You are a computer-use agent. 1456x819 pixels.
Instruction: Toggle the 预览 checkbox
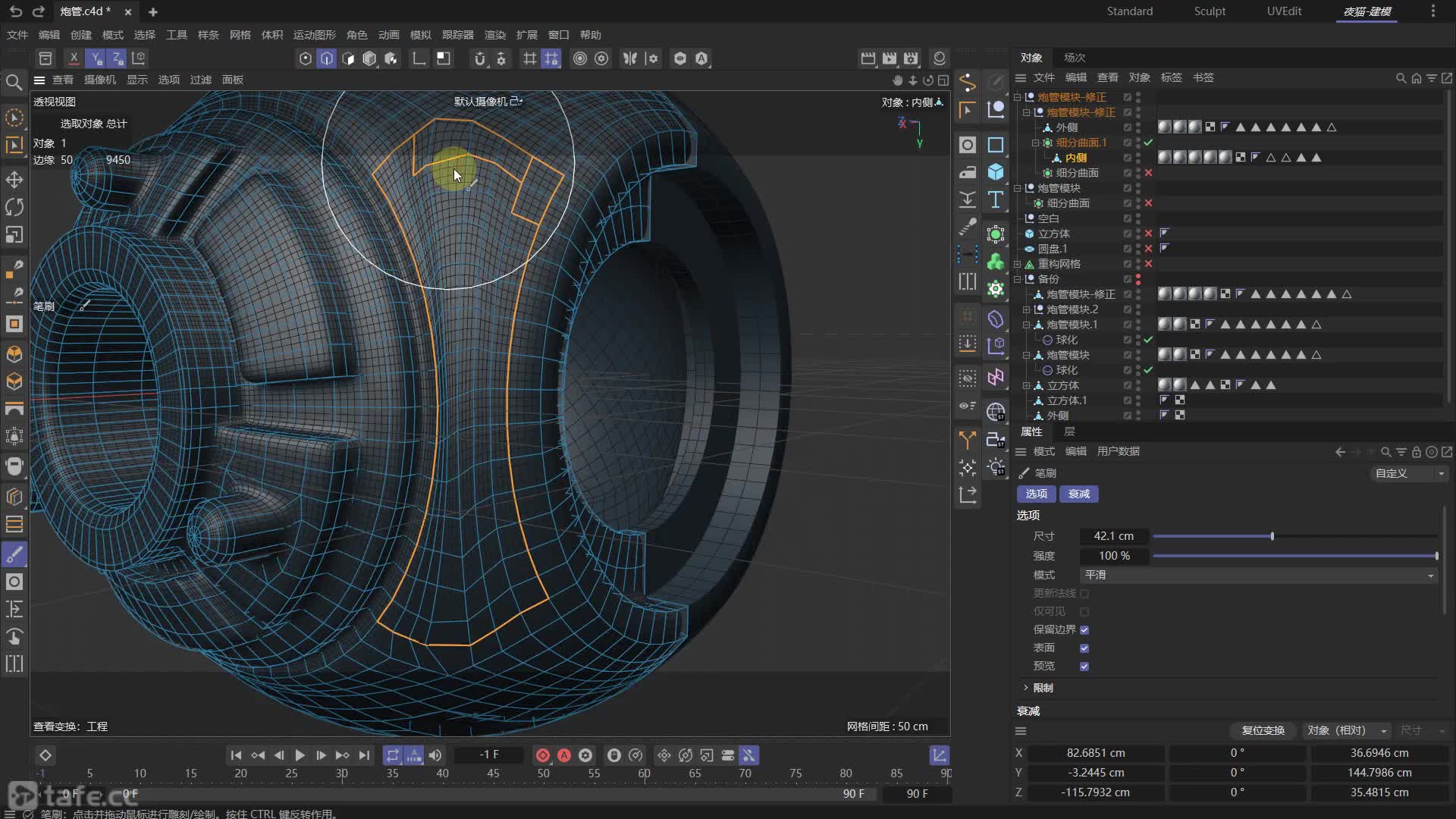pyautogui.click(x=1084, y=667)
